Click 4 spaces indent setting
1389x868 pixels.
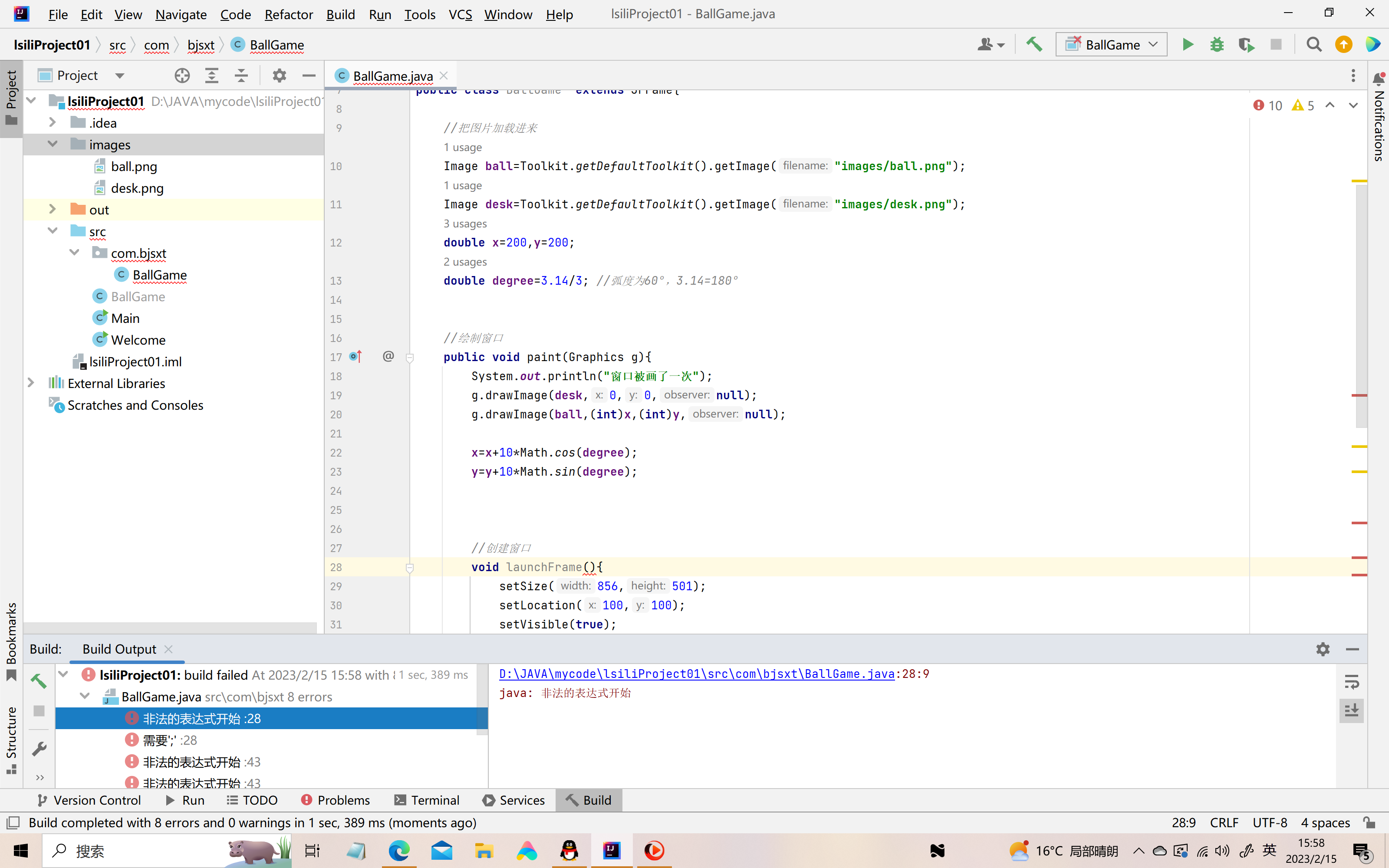[x=1325, y=823]
